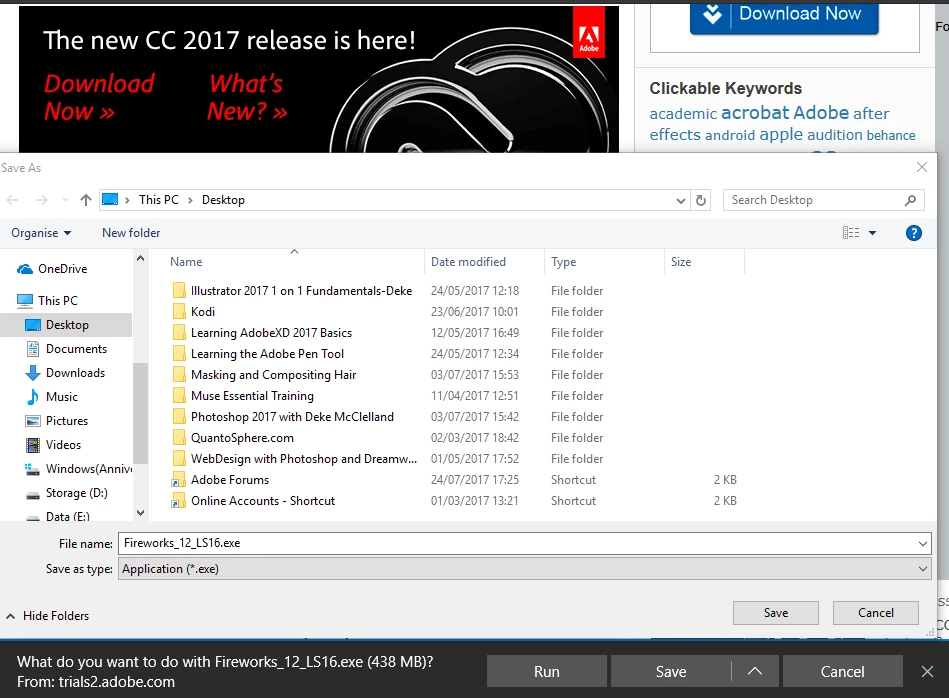Image resolution: width=949 pixels, height=698 pixels.
Task: Click Run in the download bar
Action: [547, 671]
